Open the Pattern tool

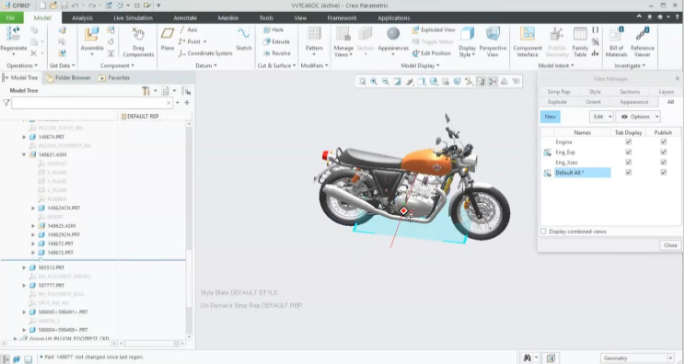(x=314, y=34)
